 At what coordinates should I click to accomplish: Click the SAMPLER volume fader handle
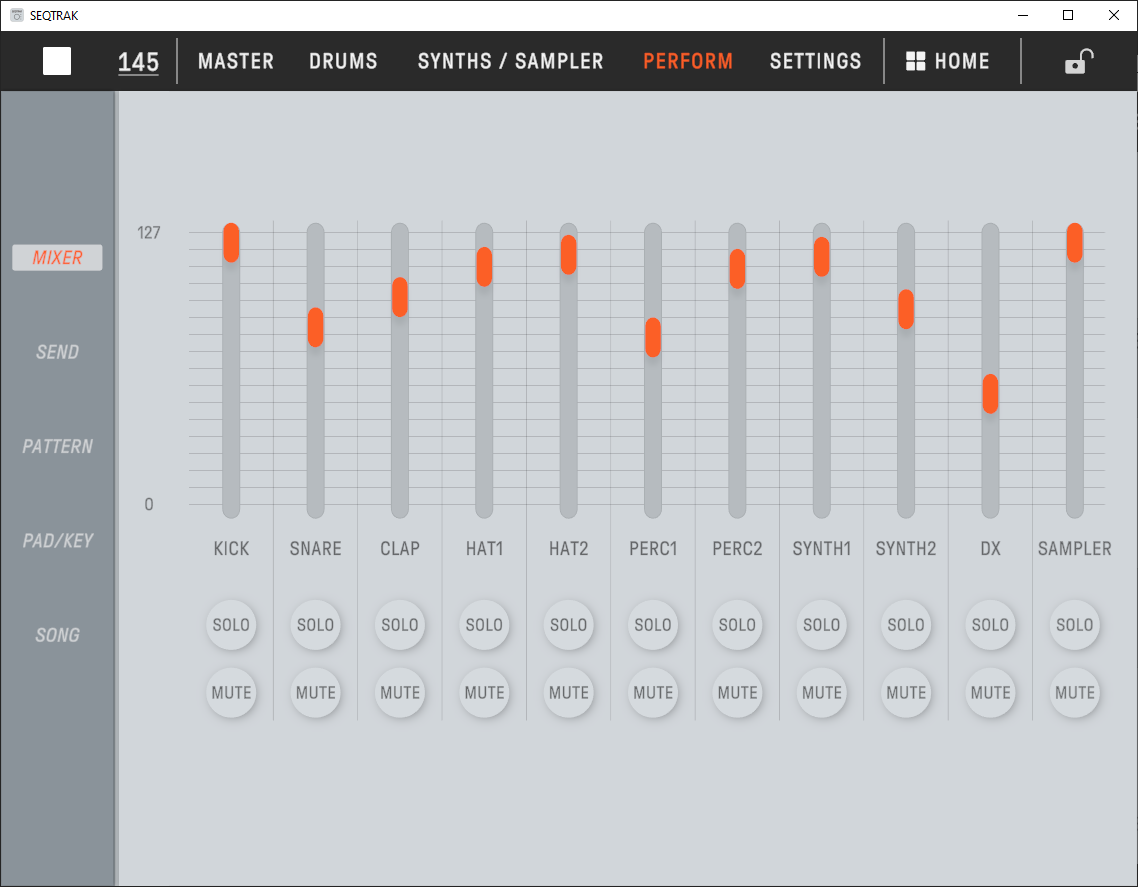point(1075,242)
